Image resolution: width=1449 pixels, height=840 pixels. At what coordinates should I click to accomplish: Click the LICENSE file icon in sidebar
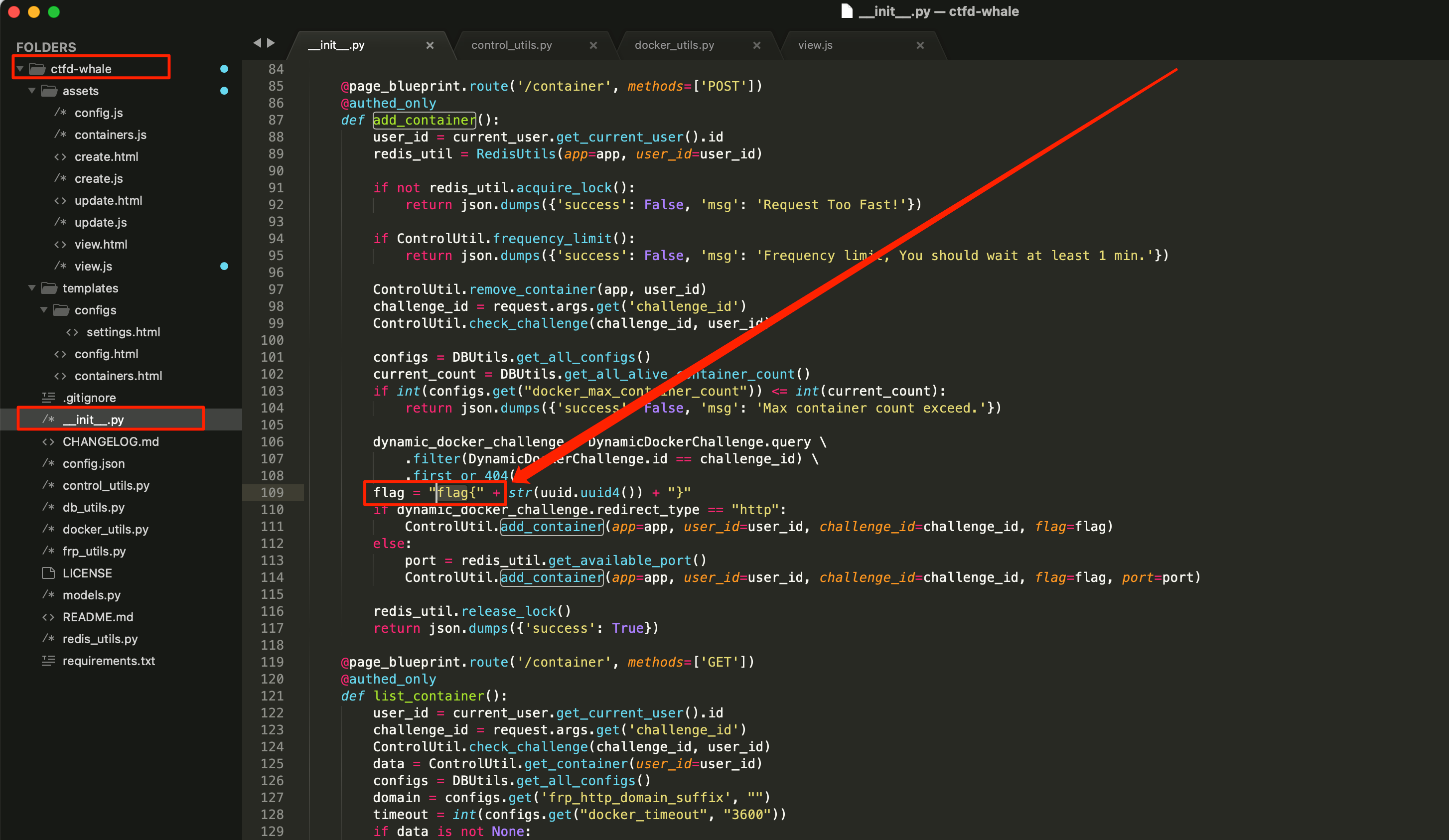pyautogui.click(x=48, y=573)
